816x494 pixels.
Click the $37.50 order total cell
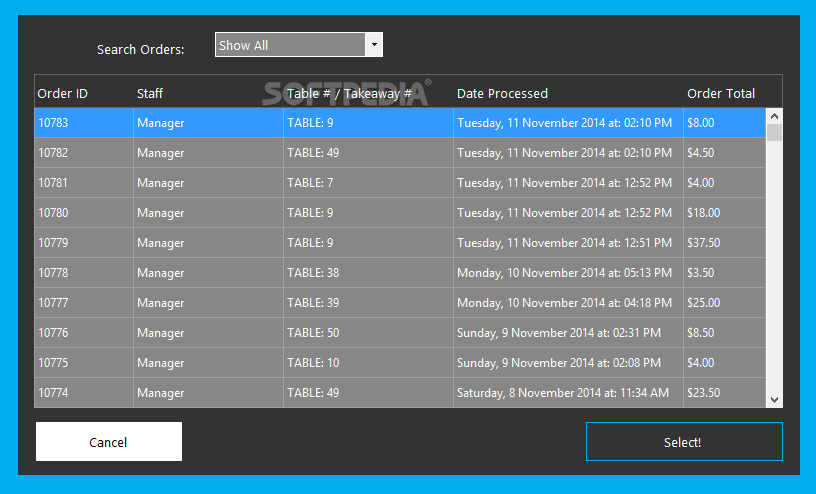tap(724, 243)
